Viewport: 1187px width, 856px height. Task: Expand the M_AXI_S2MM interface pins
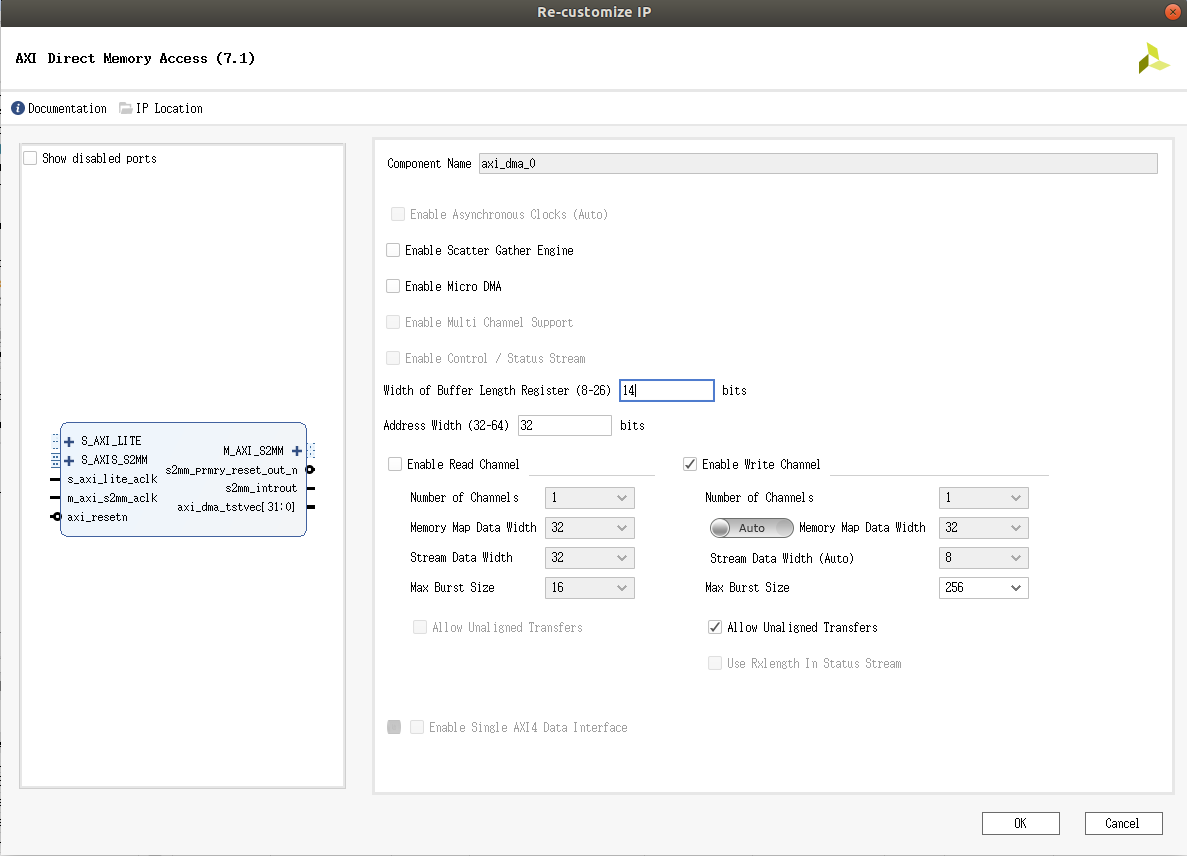(297, 451)
